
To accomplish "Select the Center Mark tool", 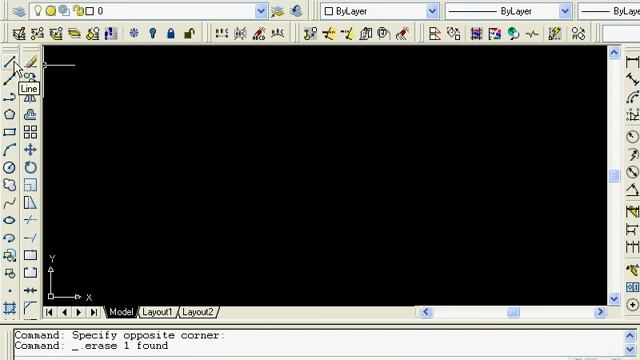I will 632,304.
